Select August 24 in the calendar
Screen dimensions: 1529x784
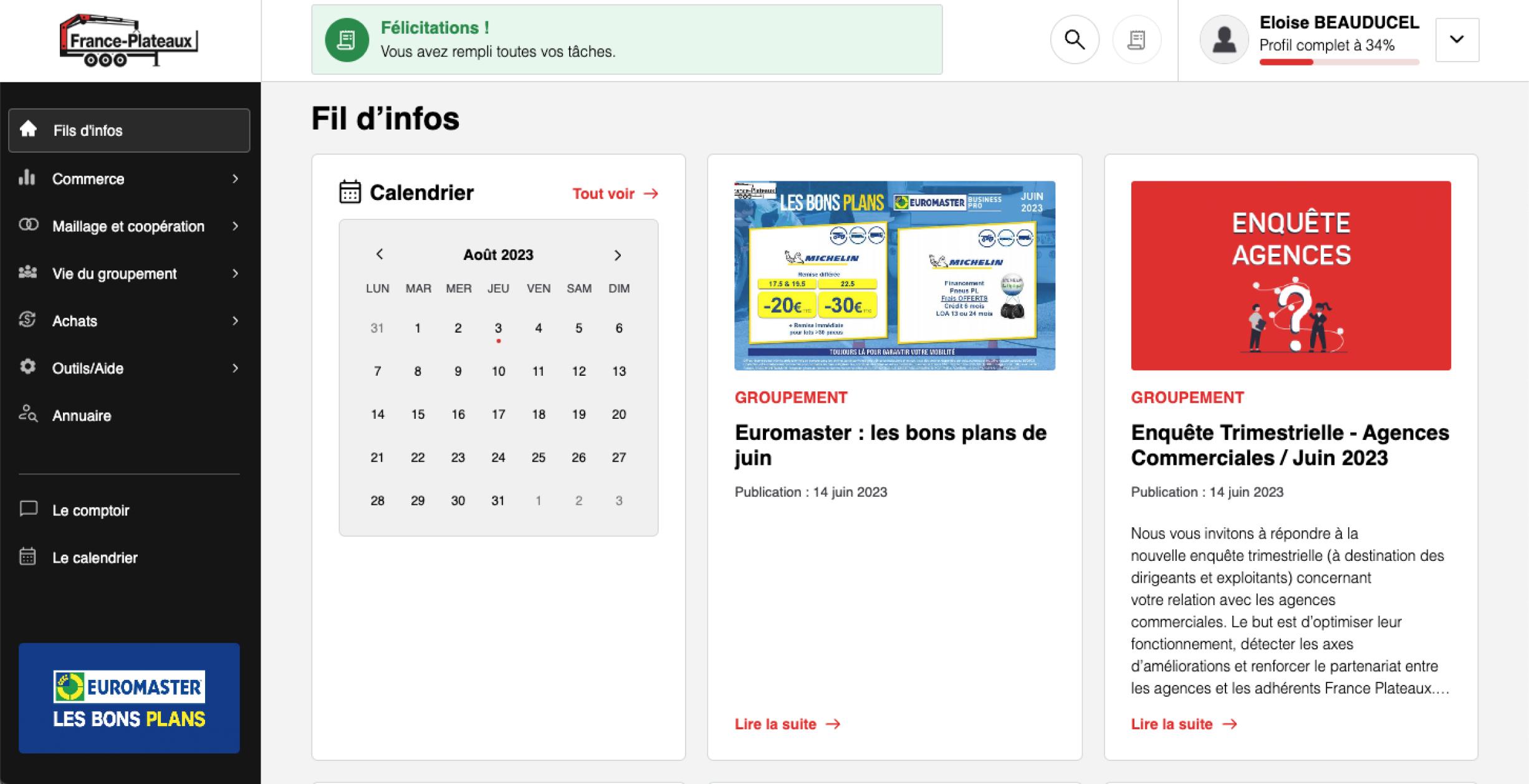[498, 457]
